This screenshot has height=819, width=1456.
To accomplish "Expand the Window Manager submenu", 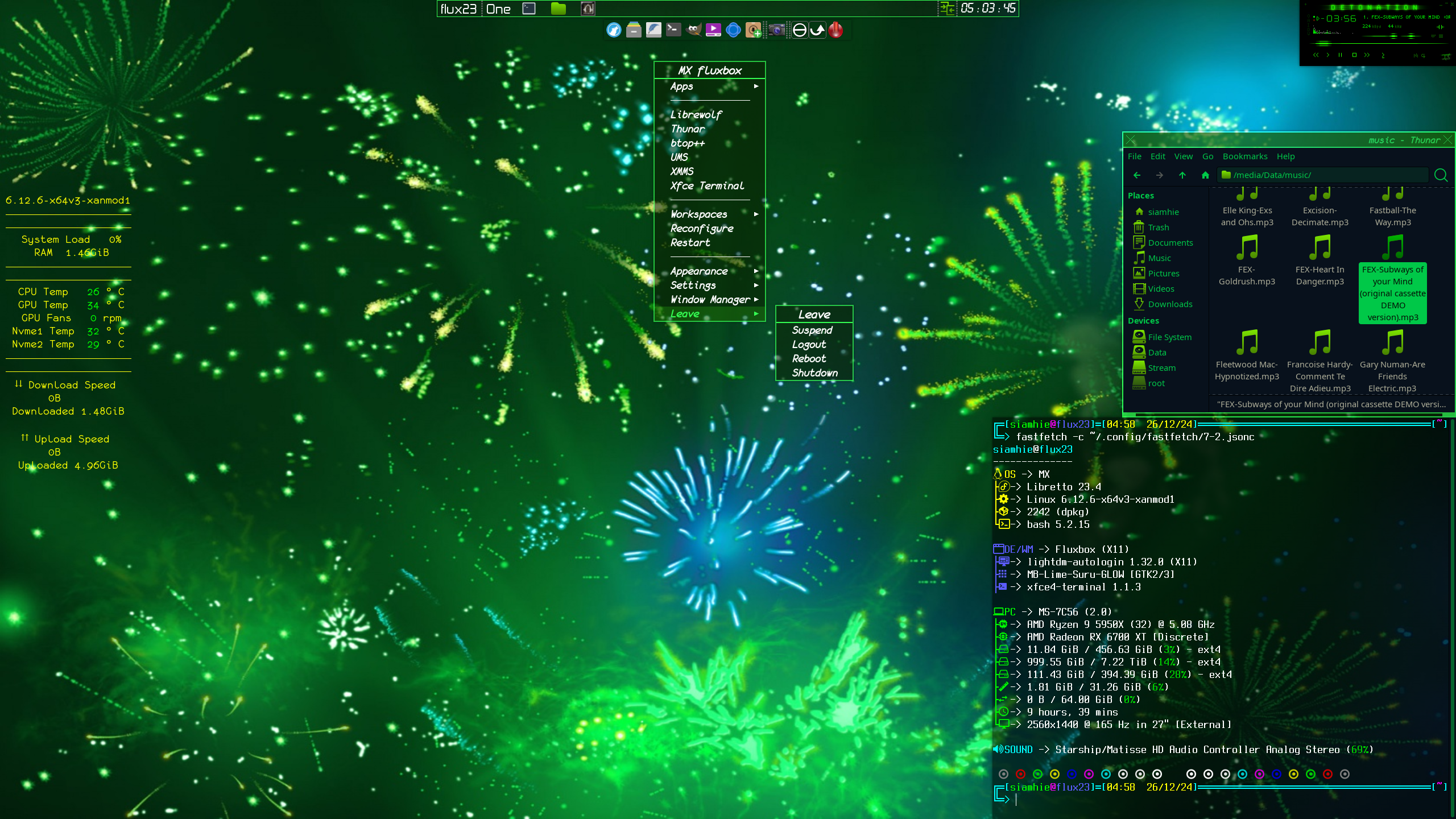I will (x=710, y=300).
